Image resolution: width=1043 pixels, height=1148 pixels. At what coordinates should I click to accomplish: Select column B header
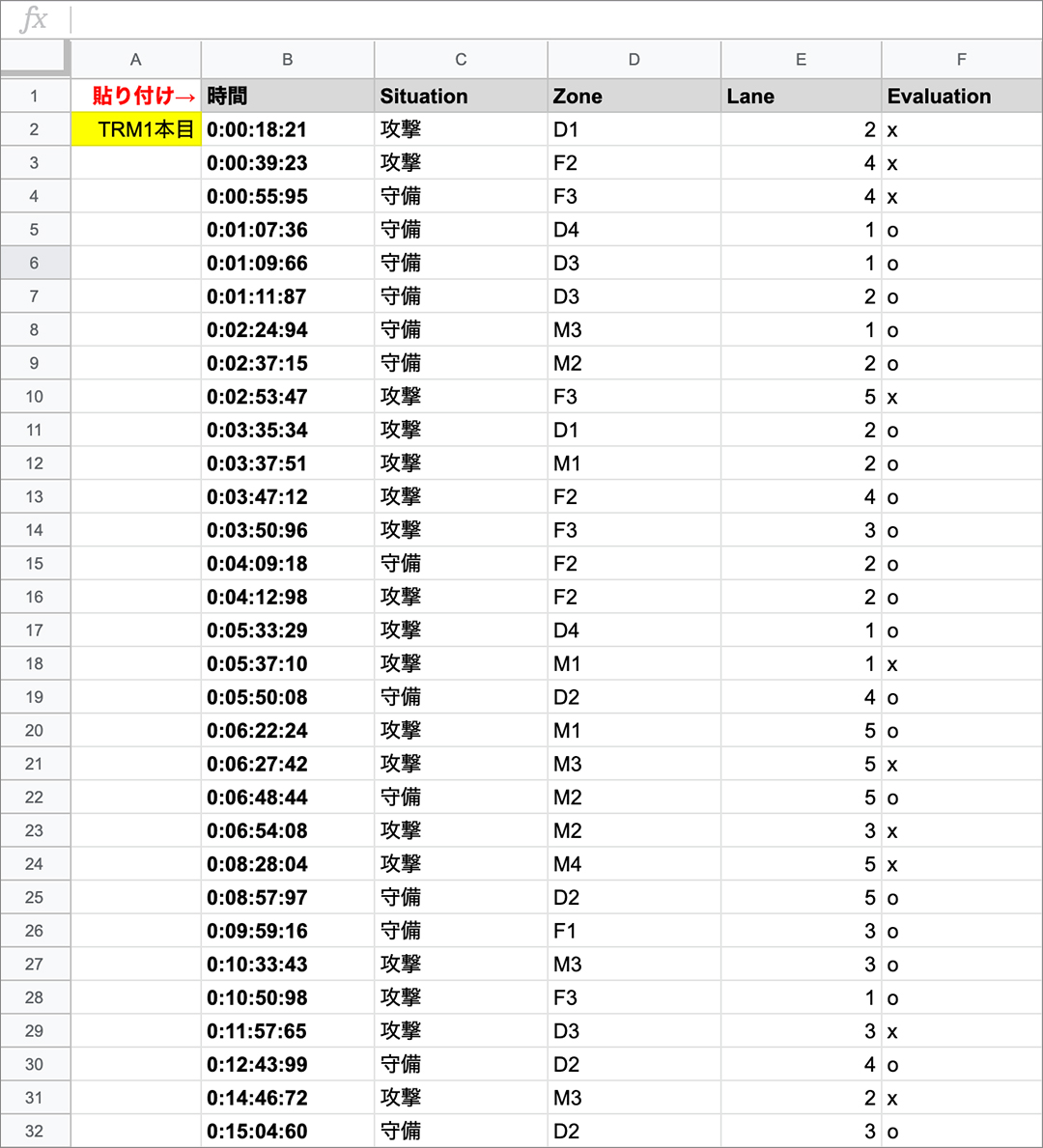click(x=287, y=60)
